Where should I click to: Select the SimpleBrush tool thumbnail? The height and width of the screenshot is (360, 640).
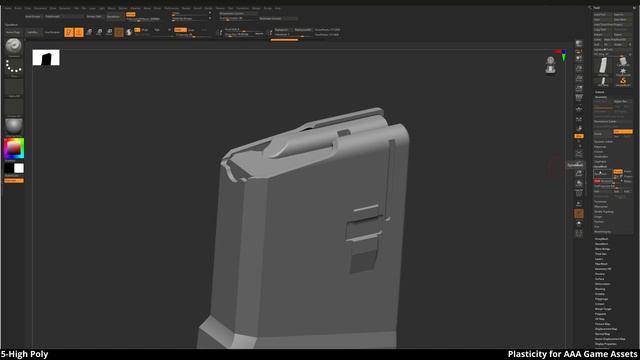(623, 81)
